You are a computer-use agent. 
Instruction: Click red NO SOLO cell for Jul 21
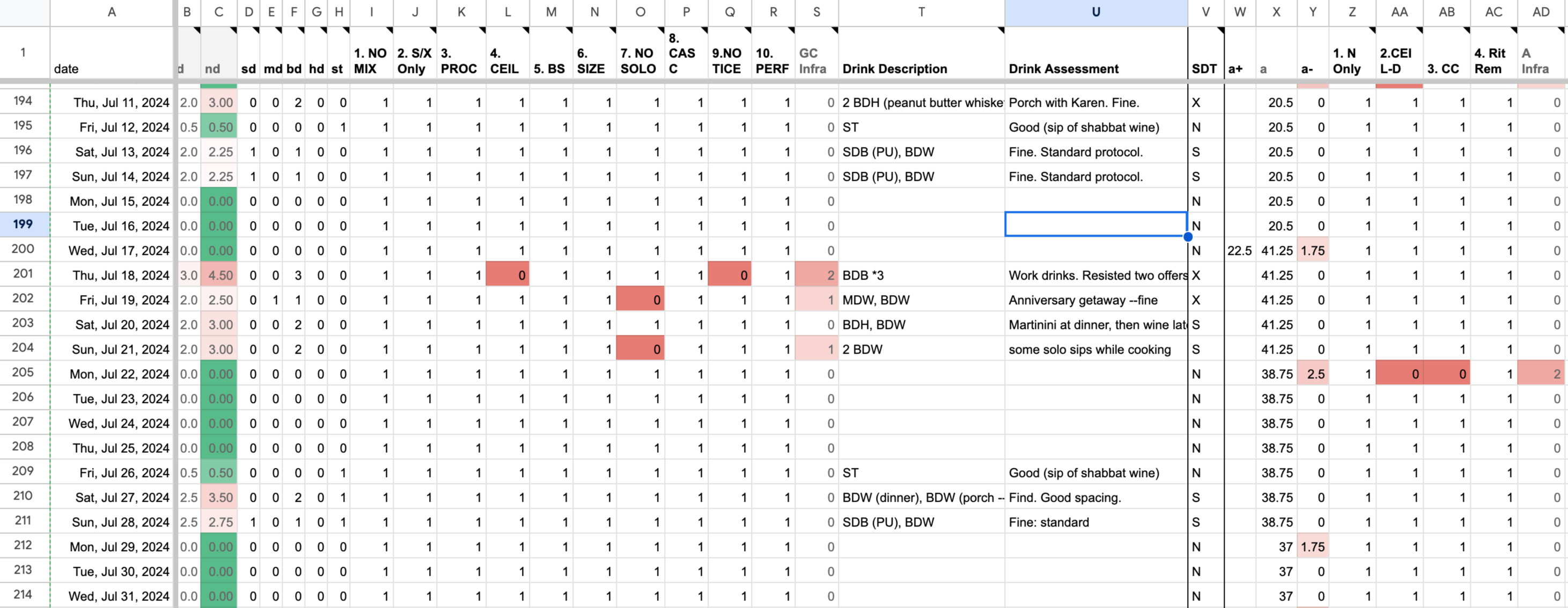641,349
